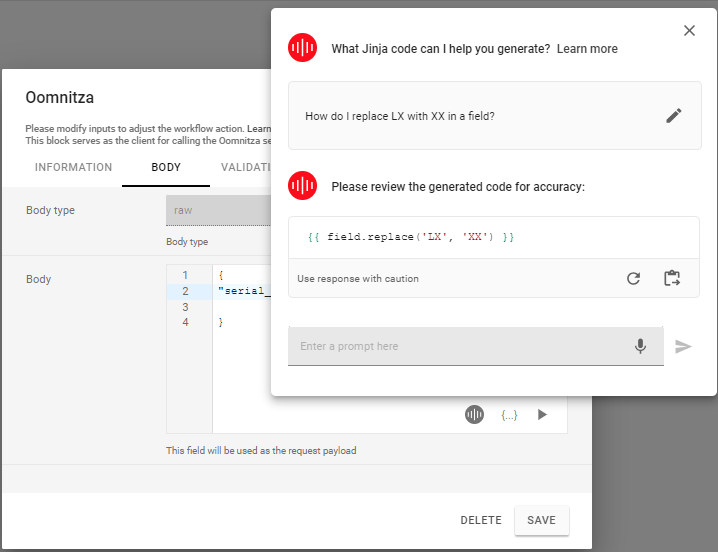Follow the Learn more link
This screenshot has height=552, width=718.
(x=587, y=49)
